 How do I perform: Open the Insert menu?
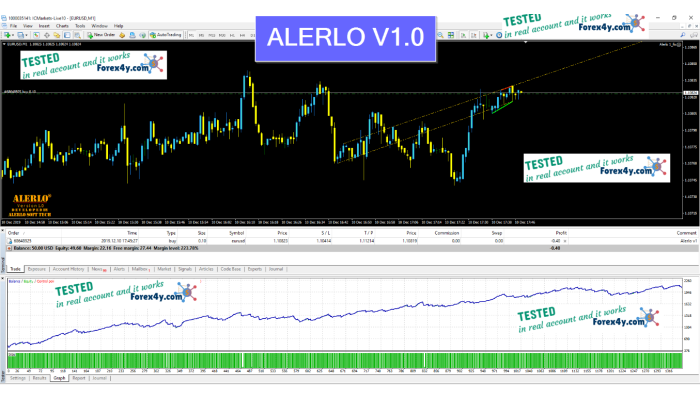click(44, 26)
